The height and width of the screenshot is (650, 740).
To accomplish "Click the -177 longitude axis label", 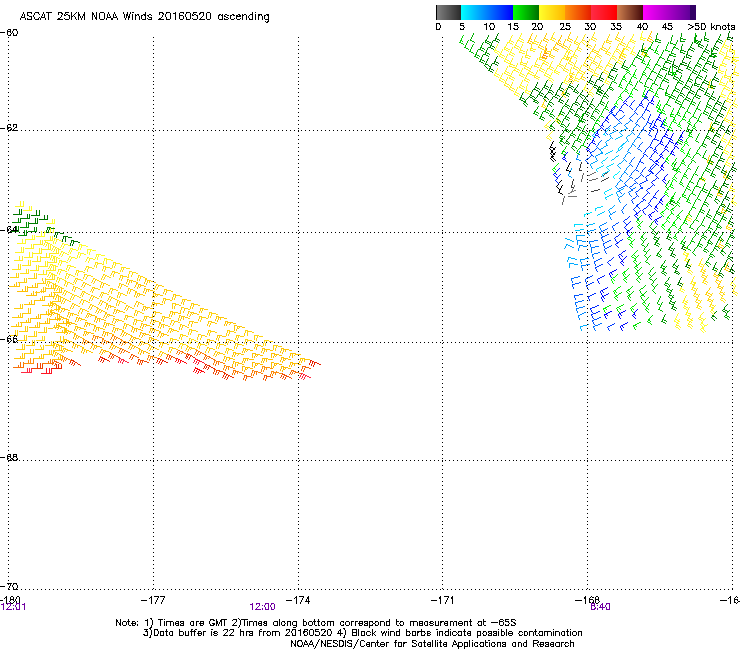I will (153, 600).
